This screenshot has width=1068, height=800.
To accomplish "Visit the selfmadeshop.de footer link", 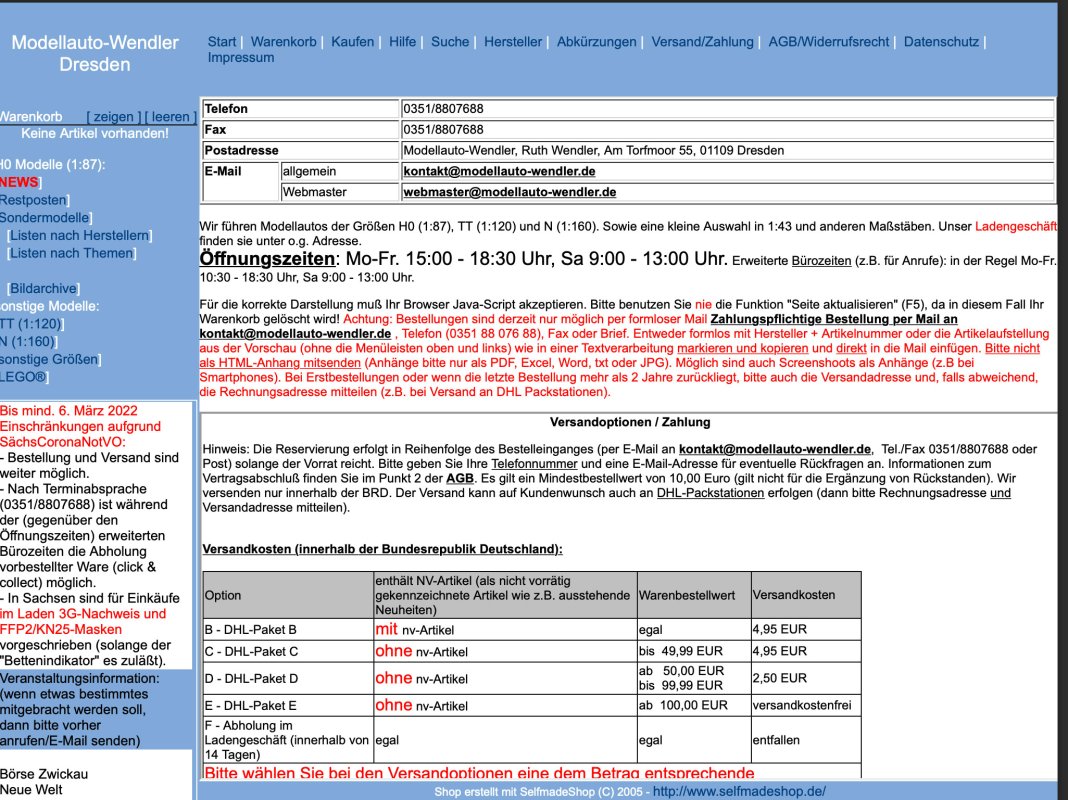I will coord(739,791).
